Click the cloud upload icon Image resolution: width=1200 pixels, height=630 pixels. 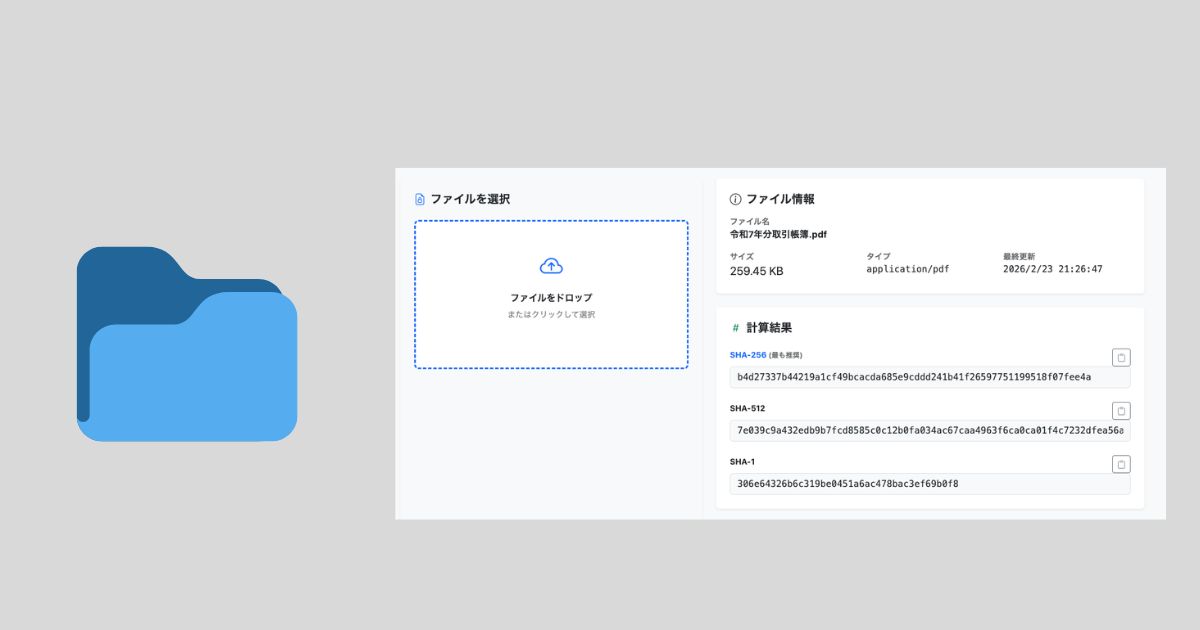[551, 266]
